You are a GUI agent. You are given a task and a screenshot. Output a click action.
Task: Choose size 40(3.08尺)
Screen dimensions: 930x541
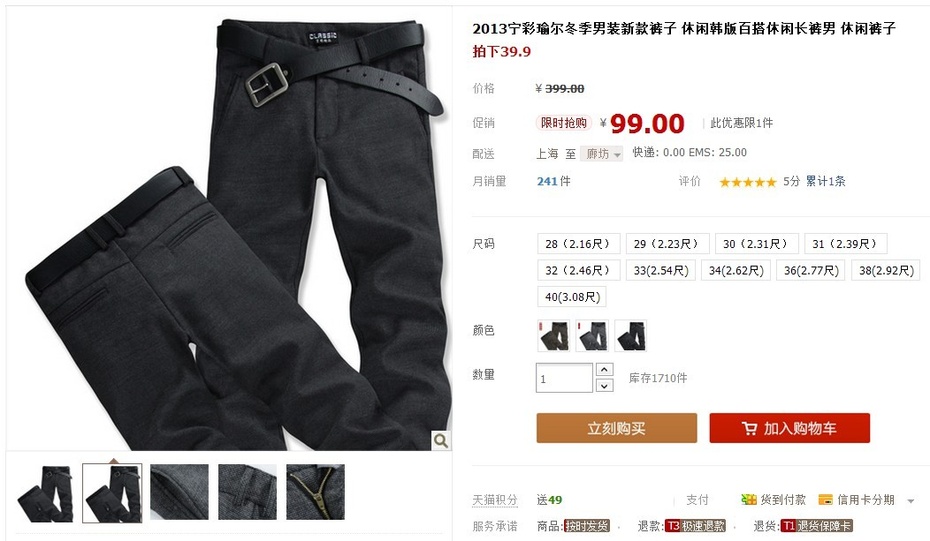572,297
